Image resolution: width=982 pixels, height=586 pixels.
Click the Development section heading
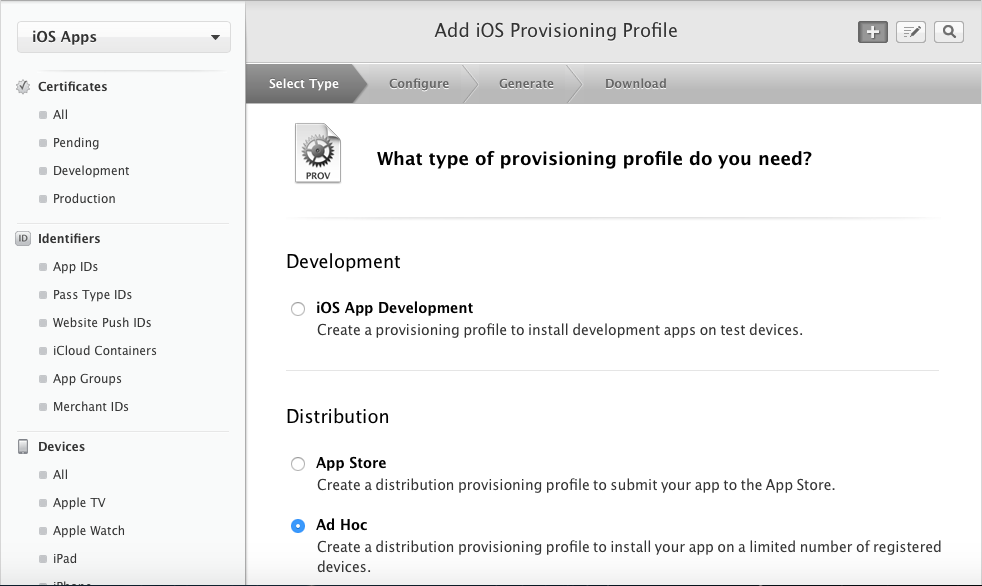click(343, 262)
